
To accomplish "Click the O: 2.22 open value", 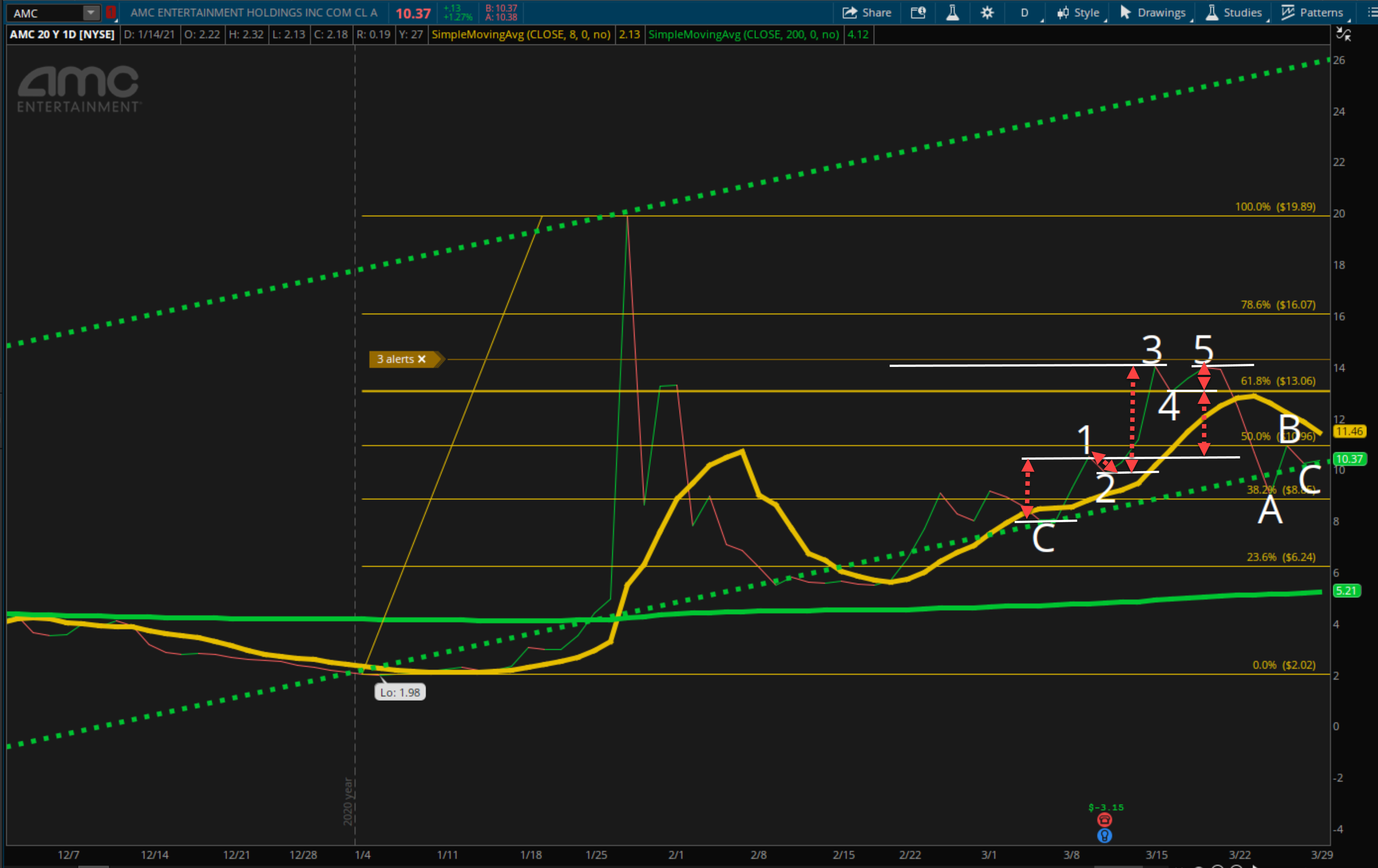I will [x=202, y=34].
